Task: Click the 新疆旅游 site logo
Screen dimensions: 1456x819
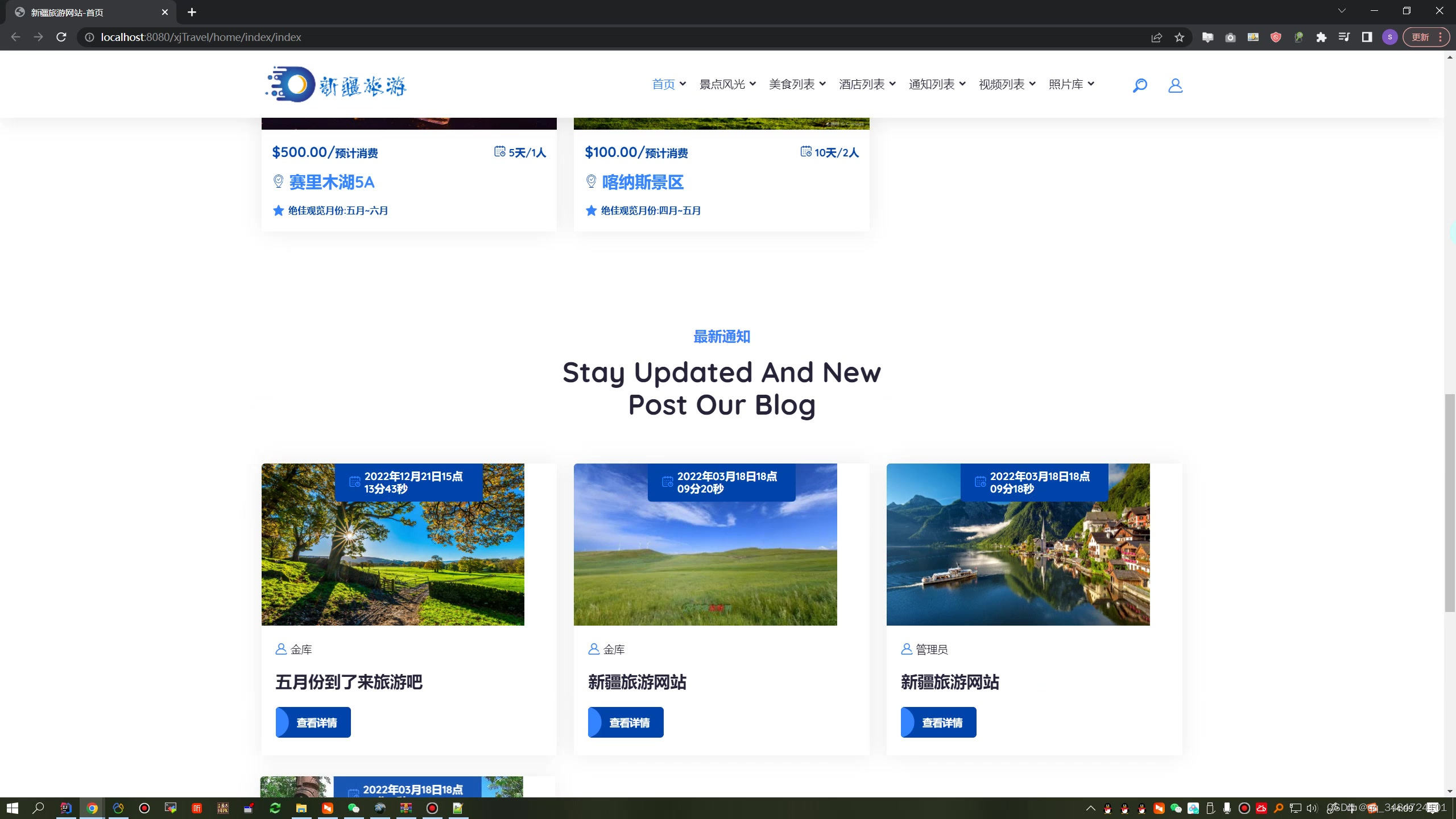Action: point(336,84)
